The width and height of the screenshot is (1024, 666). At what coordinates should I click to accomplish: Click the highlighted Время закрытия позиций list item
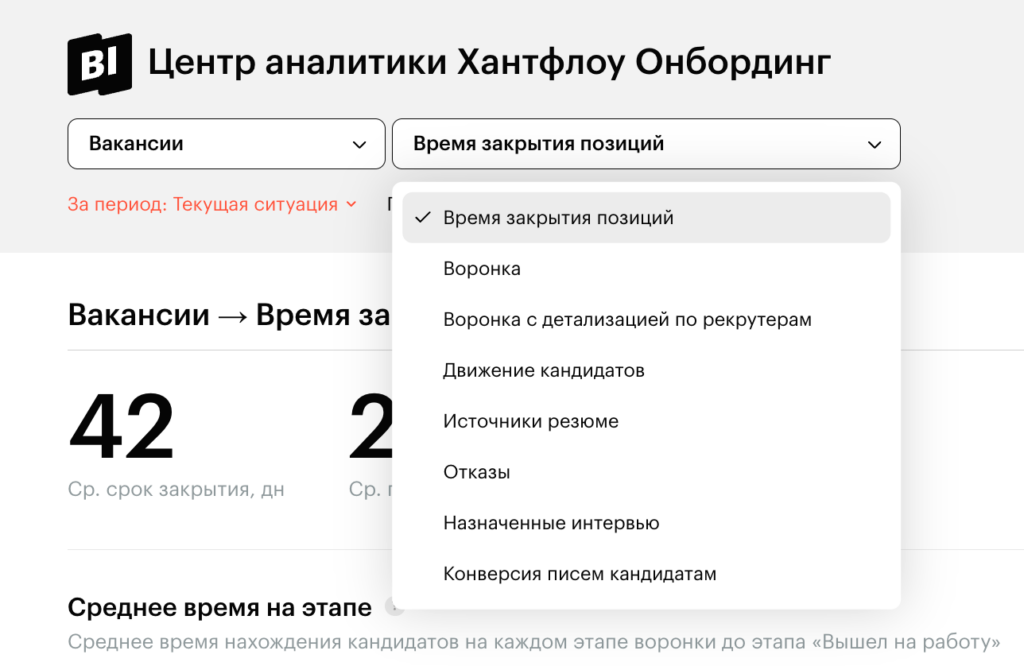(558, 218)
